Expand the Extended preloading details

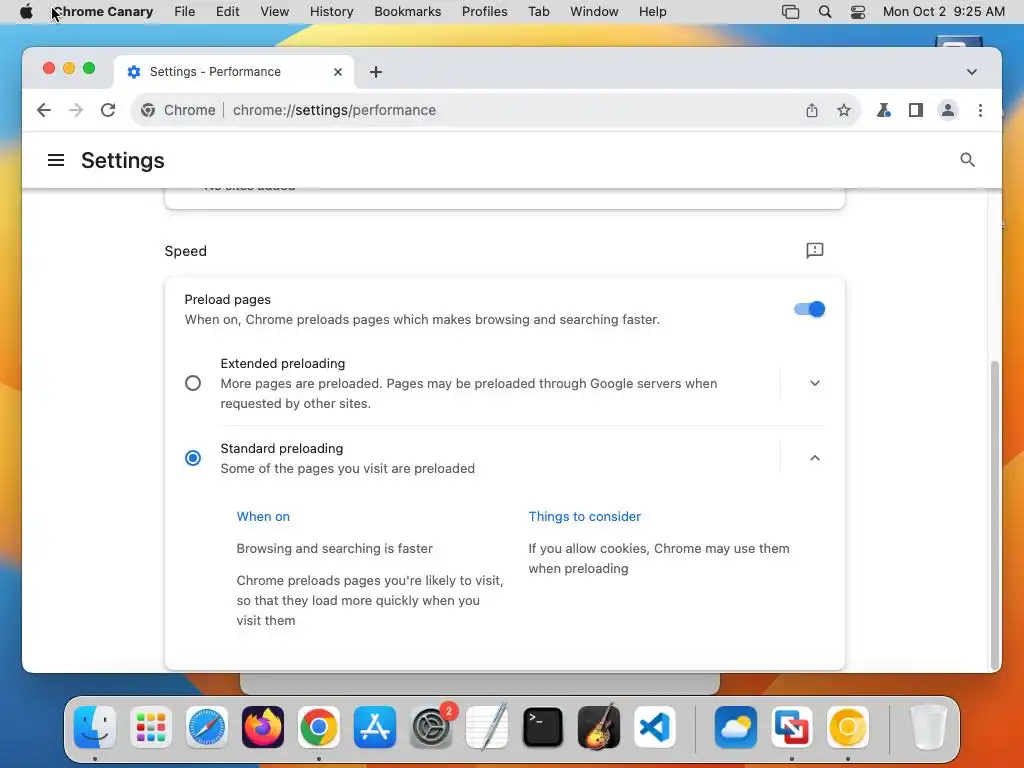[814, 383]
